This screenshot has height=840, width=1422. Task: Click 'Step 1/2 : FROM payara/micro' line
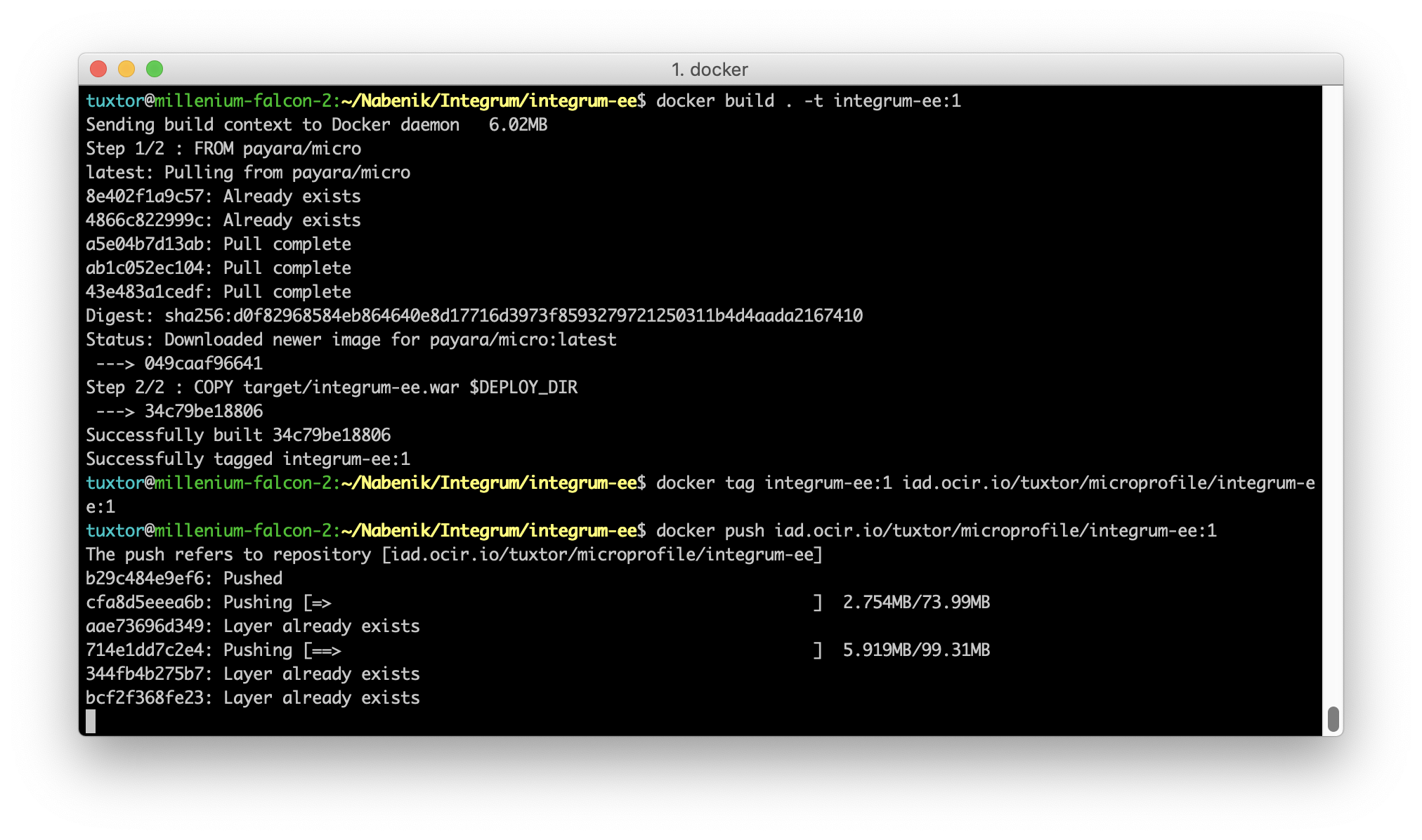(x=223, y=149)
